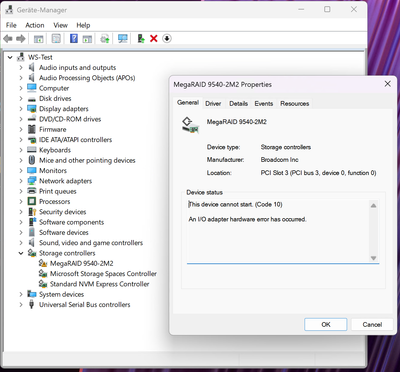Select Audio Processing Objects (APOs) item
This screenshot has width=400, height=372.
click(87, 78)
